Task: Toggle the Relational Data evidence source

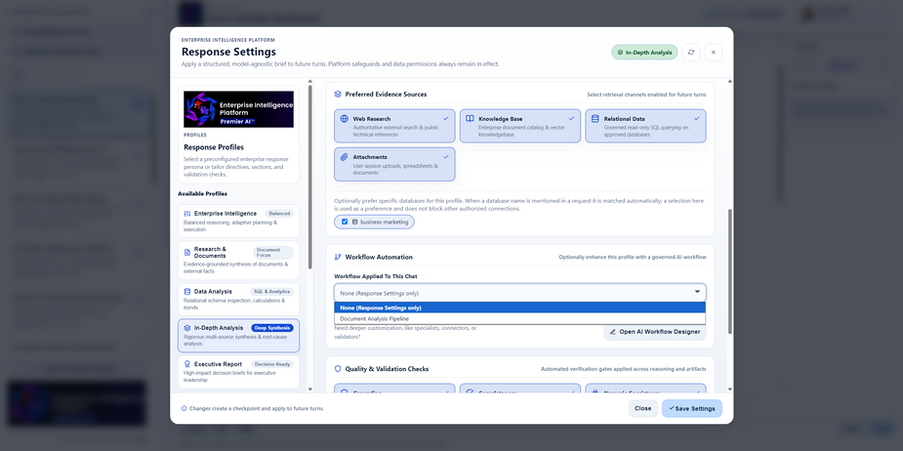Action: pyautogui.click(x=646, y=126)
